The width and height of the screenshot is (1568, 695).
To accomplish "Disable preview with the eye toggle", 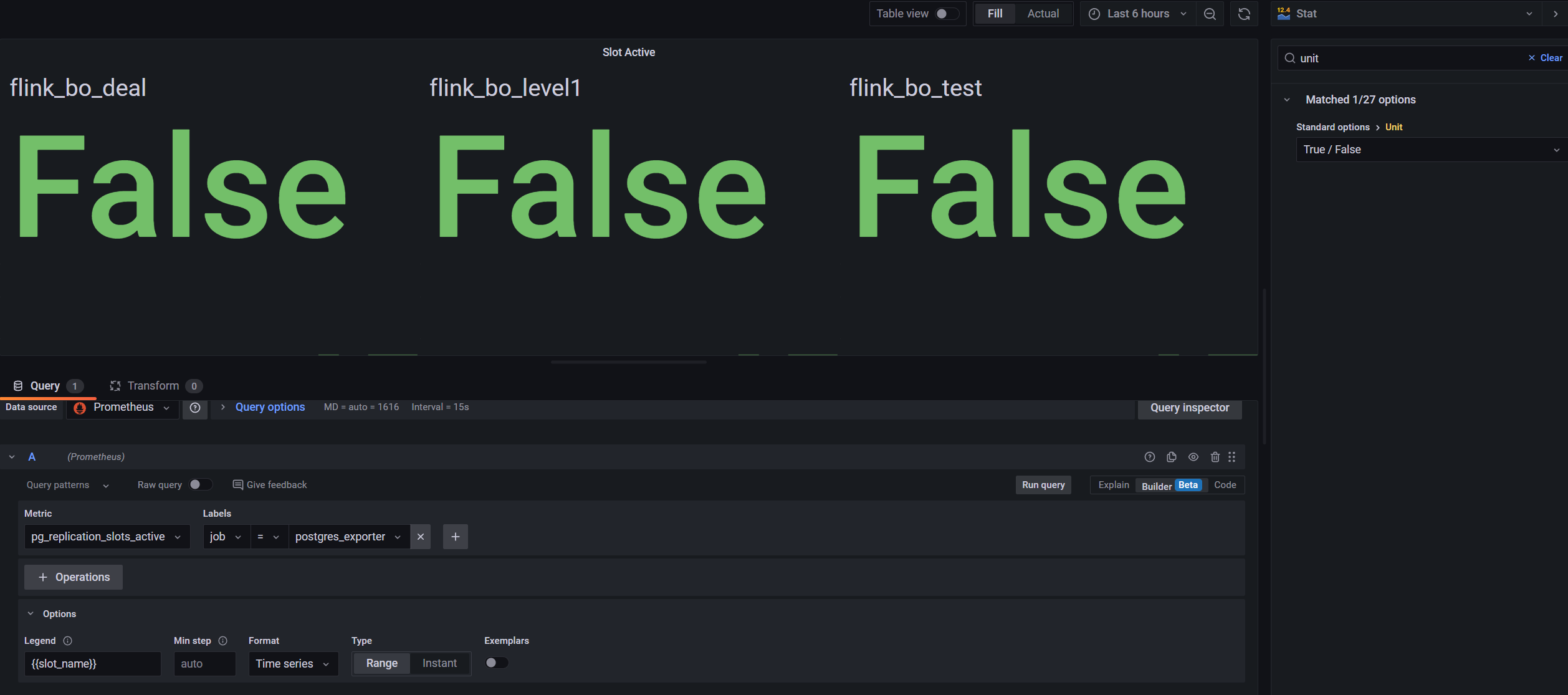I will pyautogui.click(x=1193, y=457).
